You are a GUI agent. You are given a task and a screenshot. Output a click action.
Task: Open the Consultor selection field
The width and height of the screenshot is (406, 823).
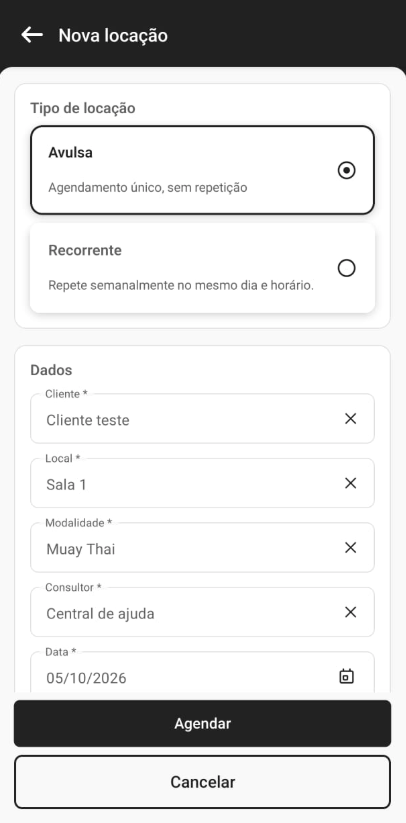(202, 612)
